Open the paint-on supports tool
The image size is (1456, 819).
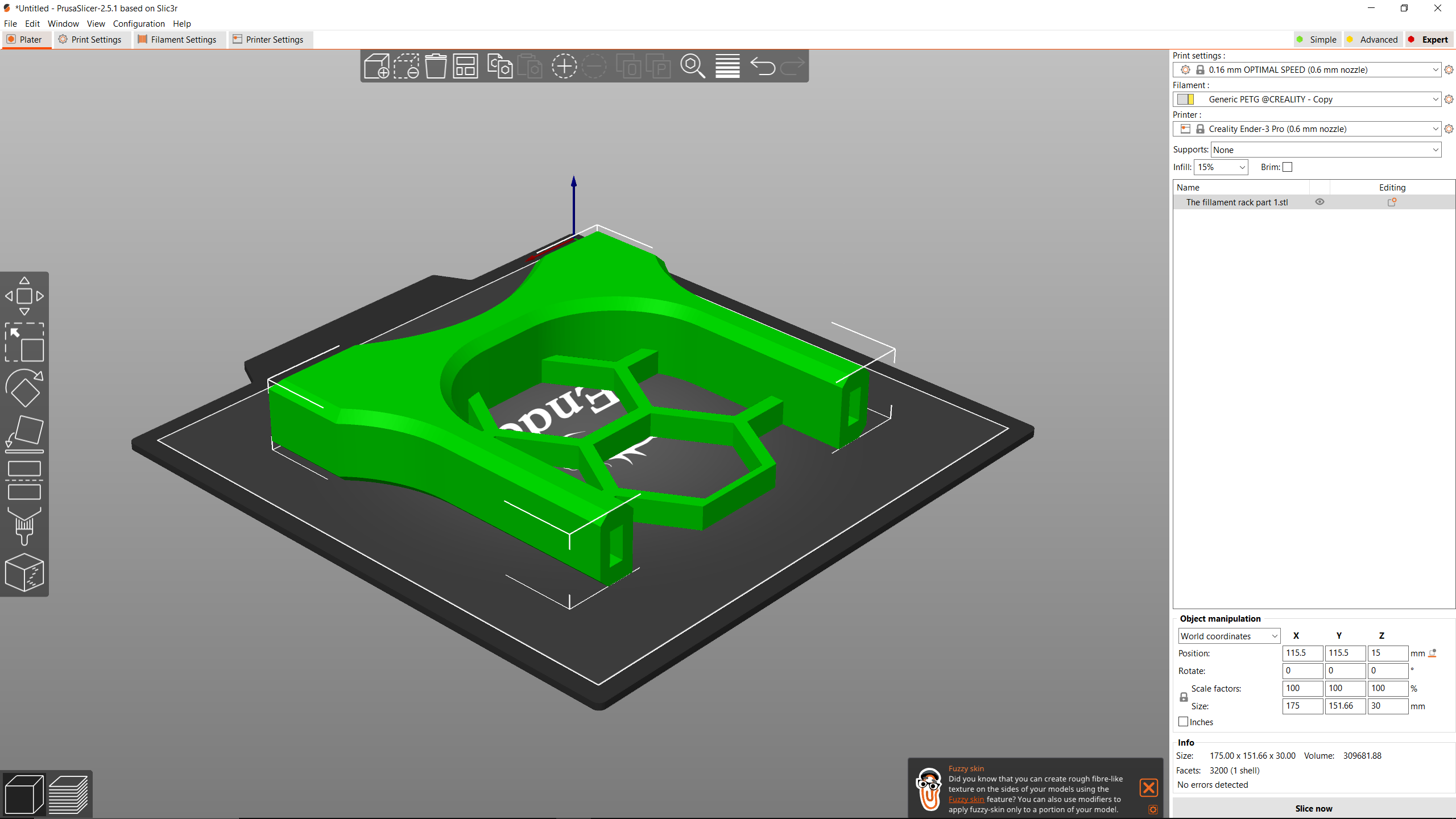[24, 526]
